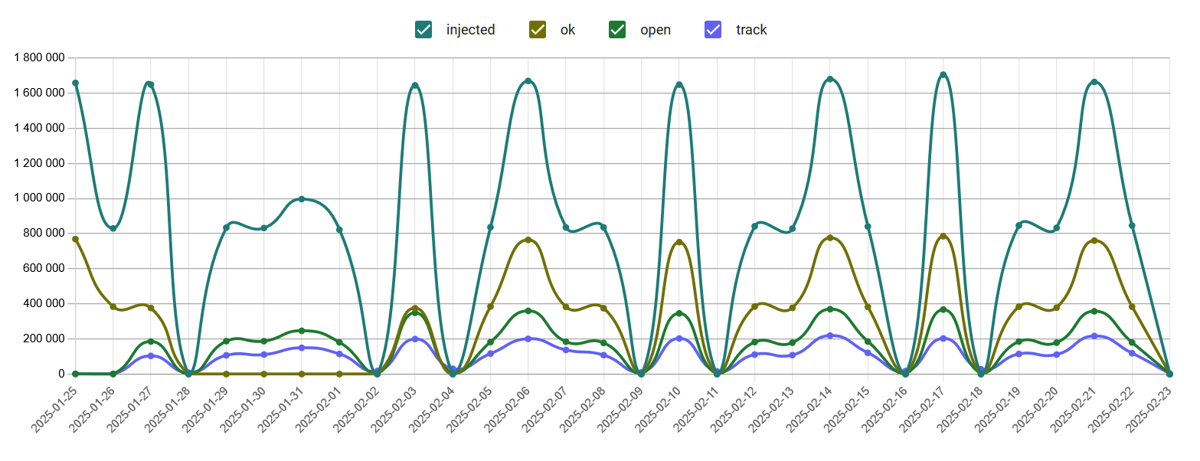The width and height of the screenshot is (1200, 461).
Task: Click the 'track' legend label text
Action: [x=751, y=30]
